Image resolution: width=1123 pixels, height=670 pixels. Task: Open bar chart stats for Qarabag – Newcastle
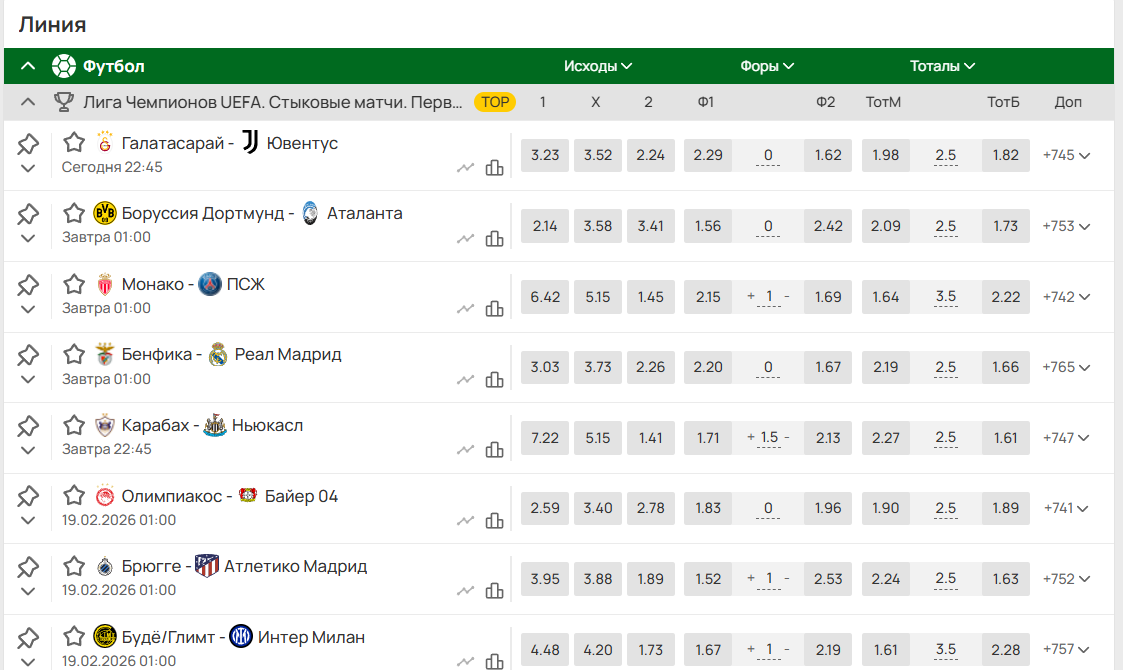[494, 449]
